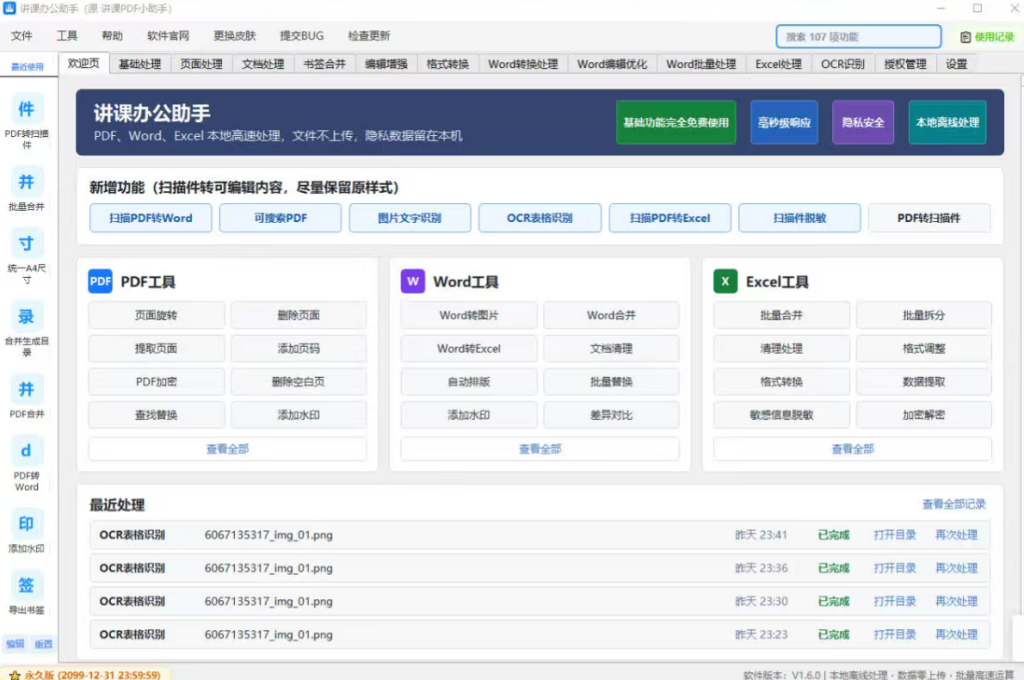
Task: Select 敏感信息脱敏 in Excel tools
Action: [782, 415]
